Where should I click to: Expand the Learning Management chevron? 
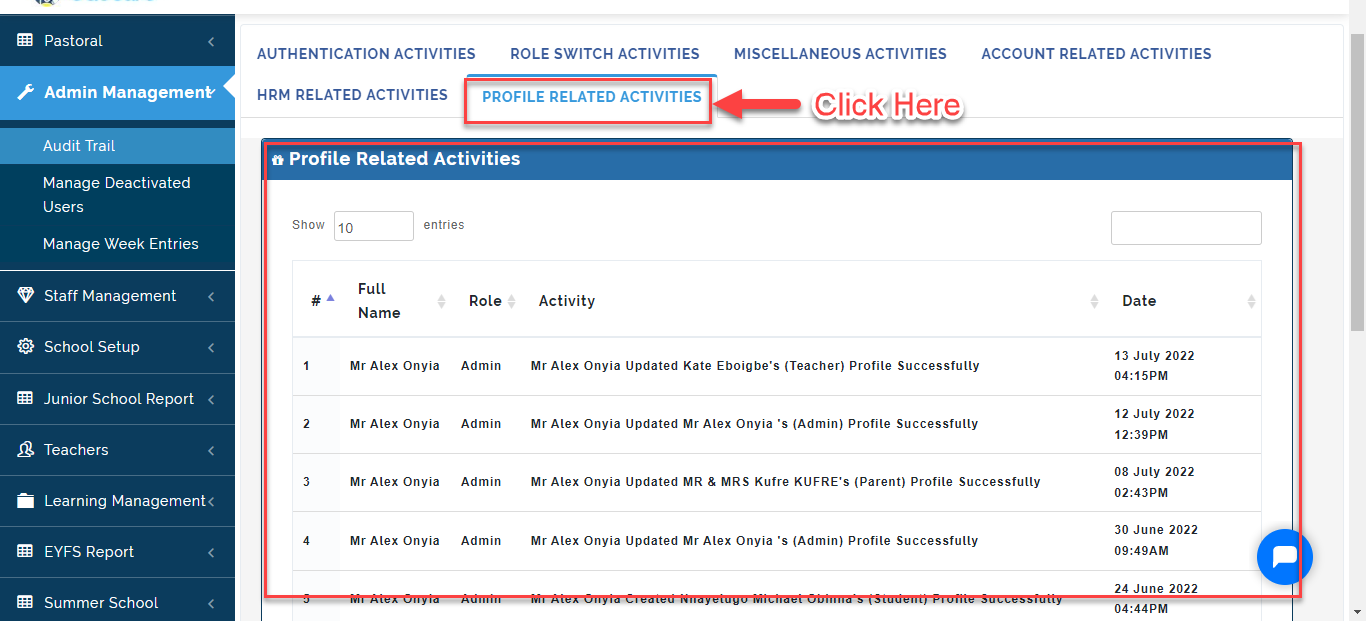[x=211, y=502]
